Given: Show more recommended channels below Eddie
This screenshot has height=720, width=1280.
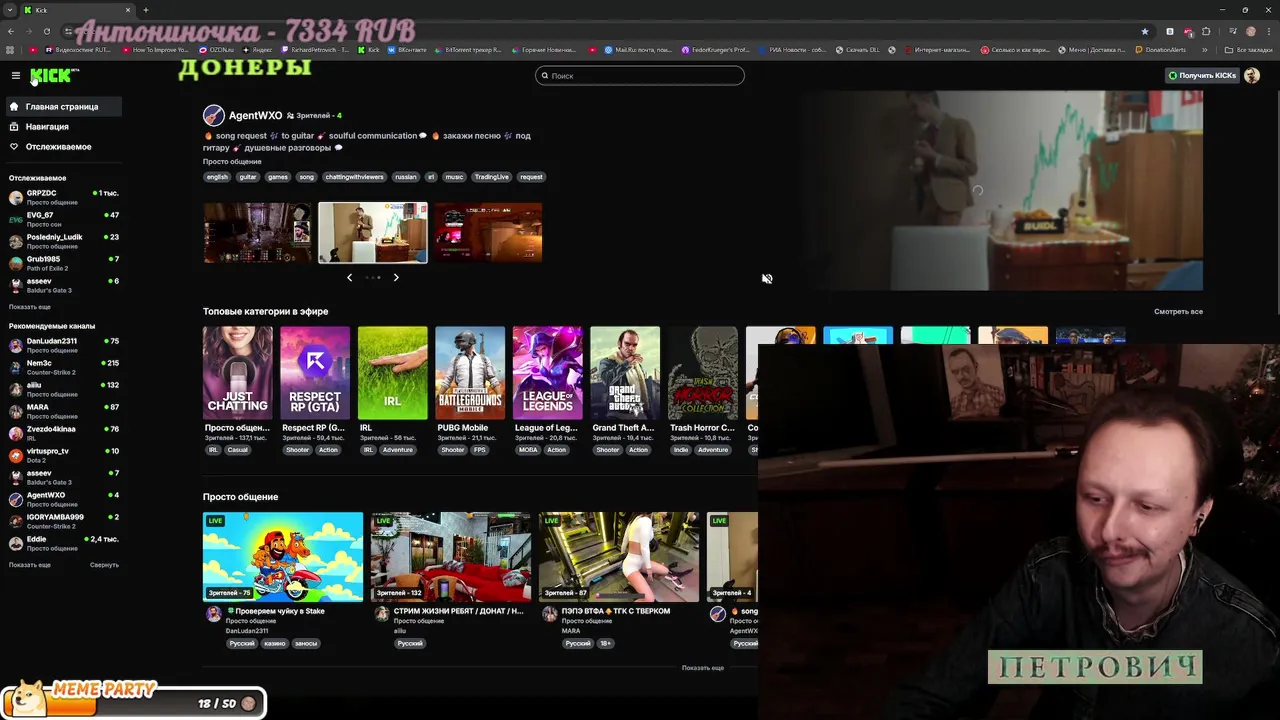Looking at the screenshot, I should 30,565.
